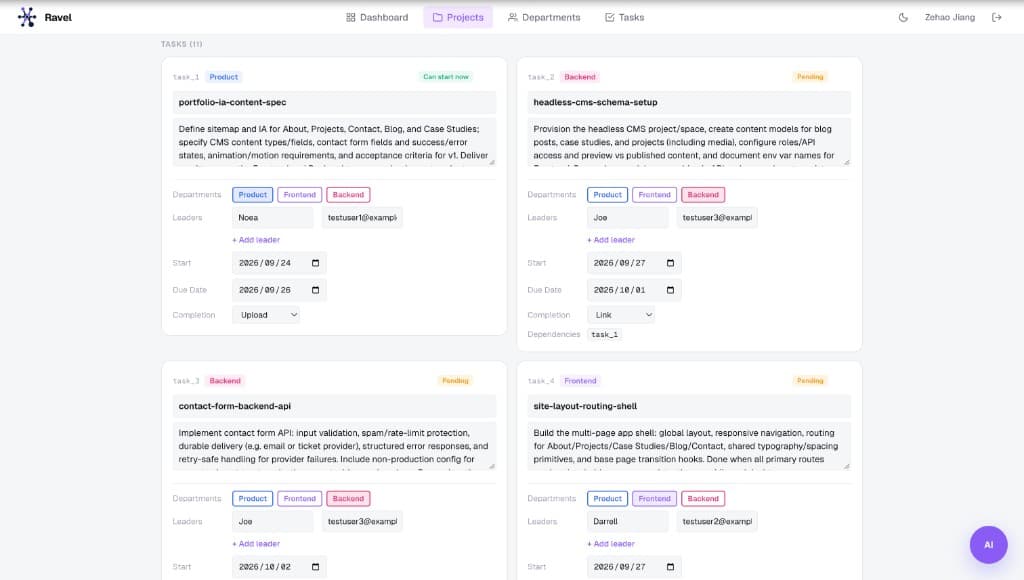
Task: Click the Ravel logo icon
Action: pyautogui.click(x=27, y=17)
